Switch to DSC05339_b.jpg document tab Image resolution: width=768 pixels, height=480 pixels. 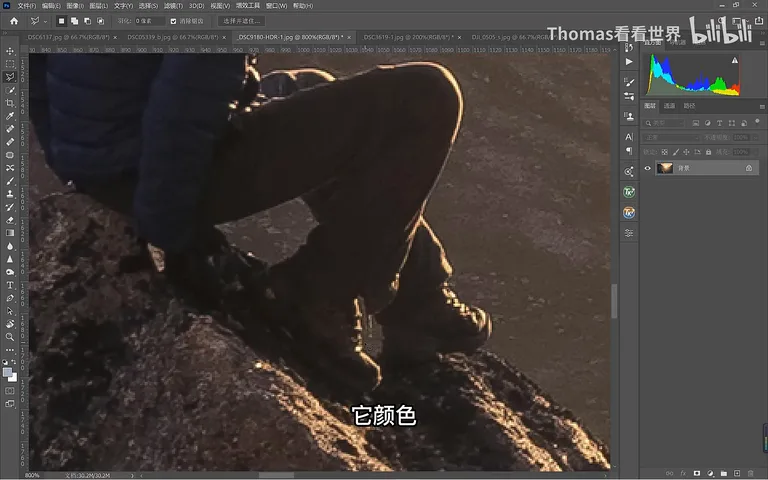pos(172,37)
